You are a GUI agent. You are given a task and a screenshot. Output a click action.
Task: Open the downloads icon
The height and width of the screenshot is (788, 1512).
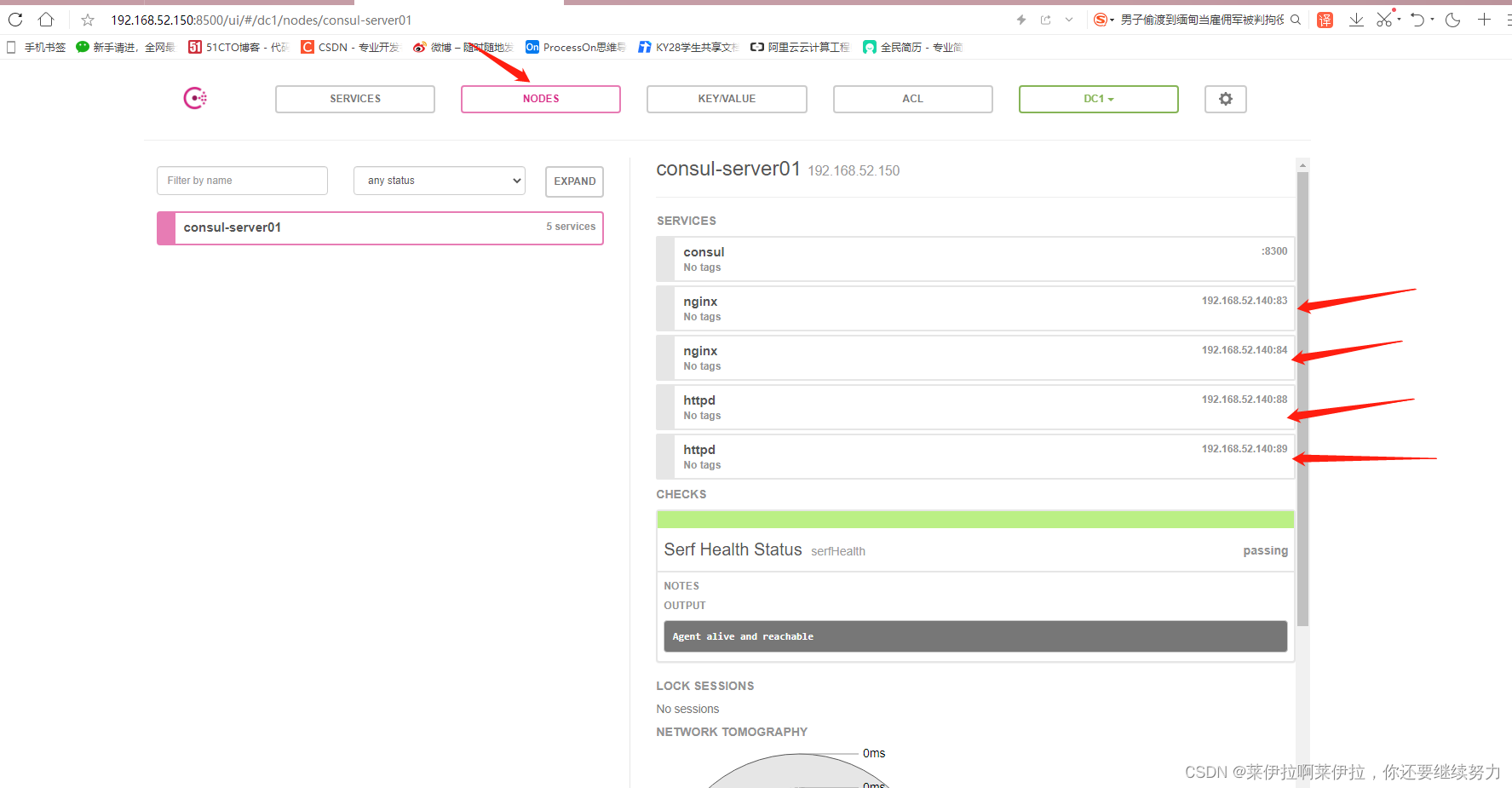pos(1356,20)
